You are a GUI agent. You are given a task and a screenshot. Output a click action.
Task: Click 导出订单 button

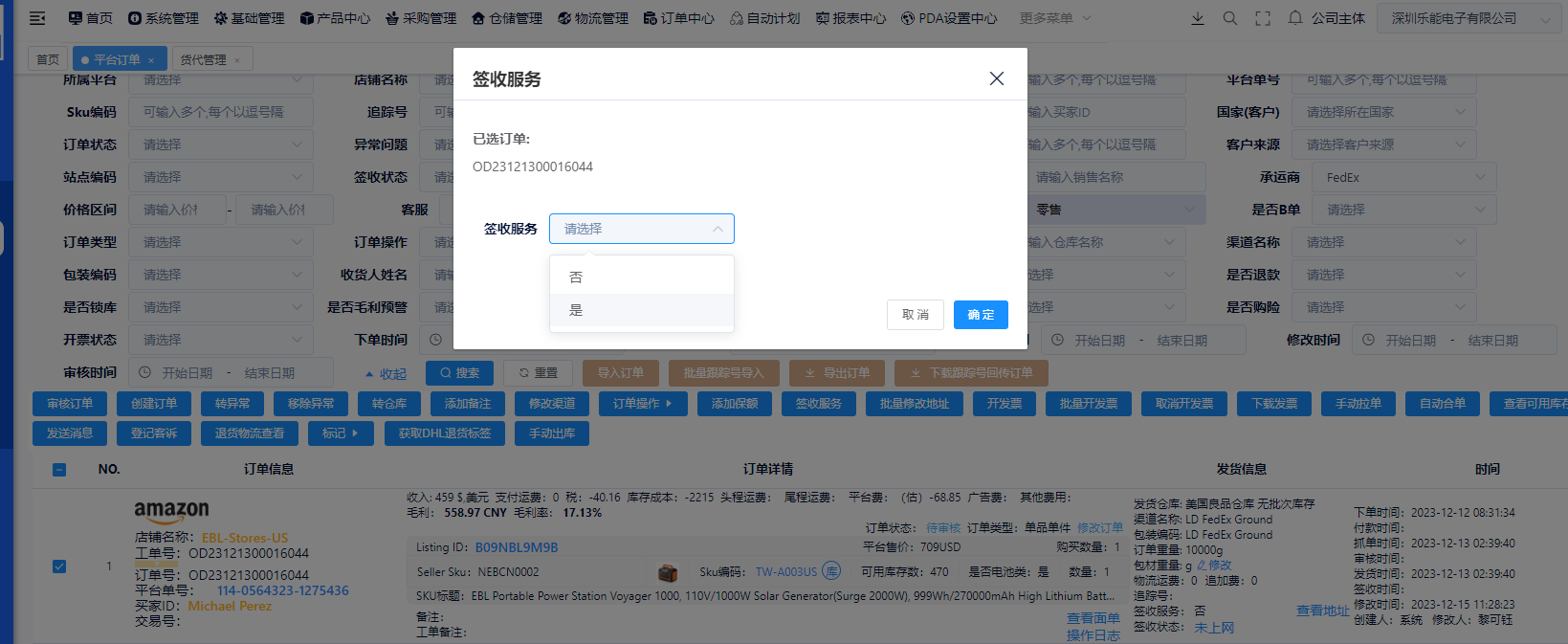(838, 372)
